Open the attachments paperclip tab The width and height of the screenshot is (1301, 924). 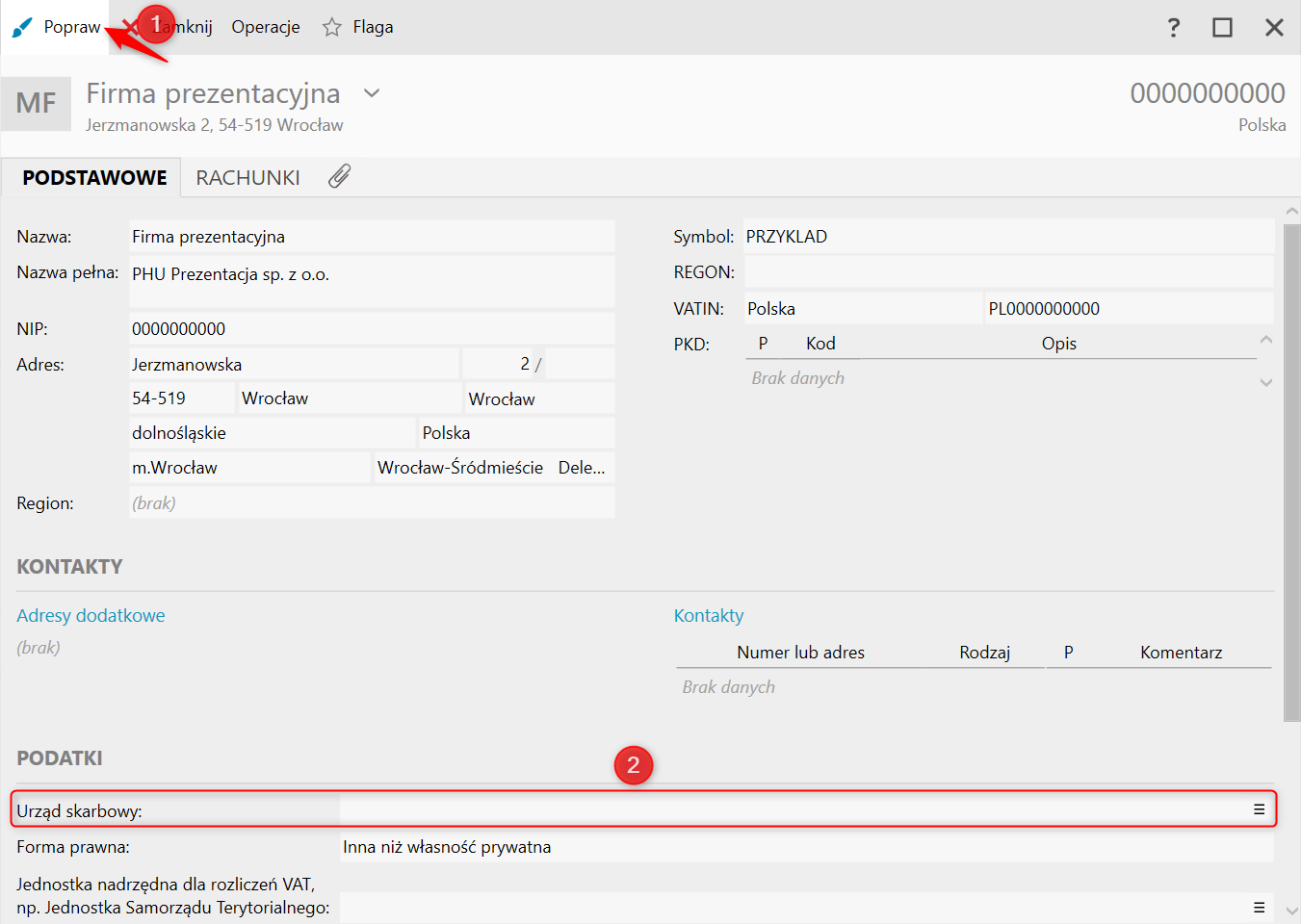point(339,176)
